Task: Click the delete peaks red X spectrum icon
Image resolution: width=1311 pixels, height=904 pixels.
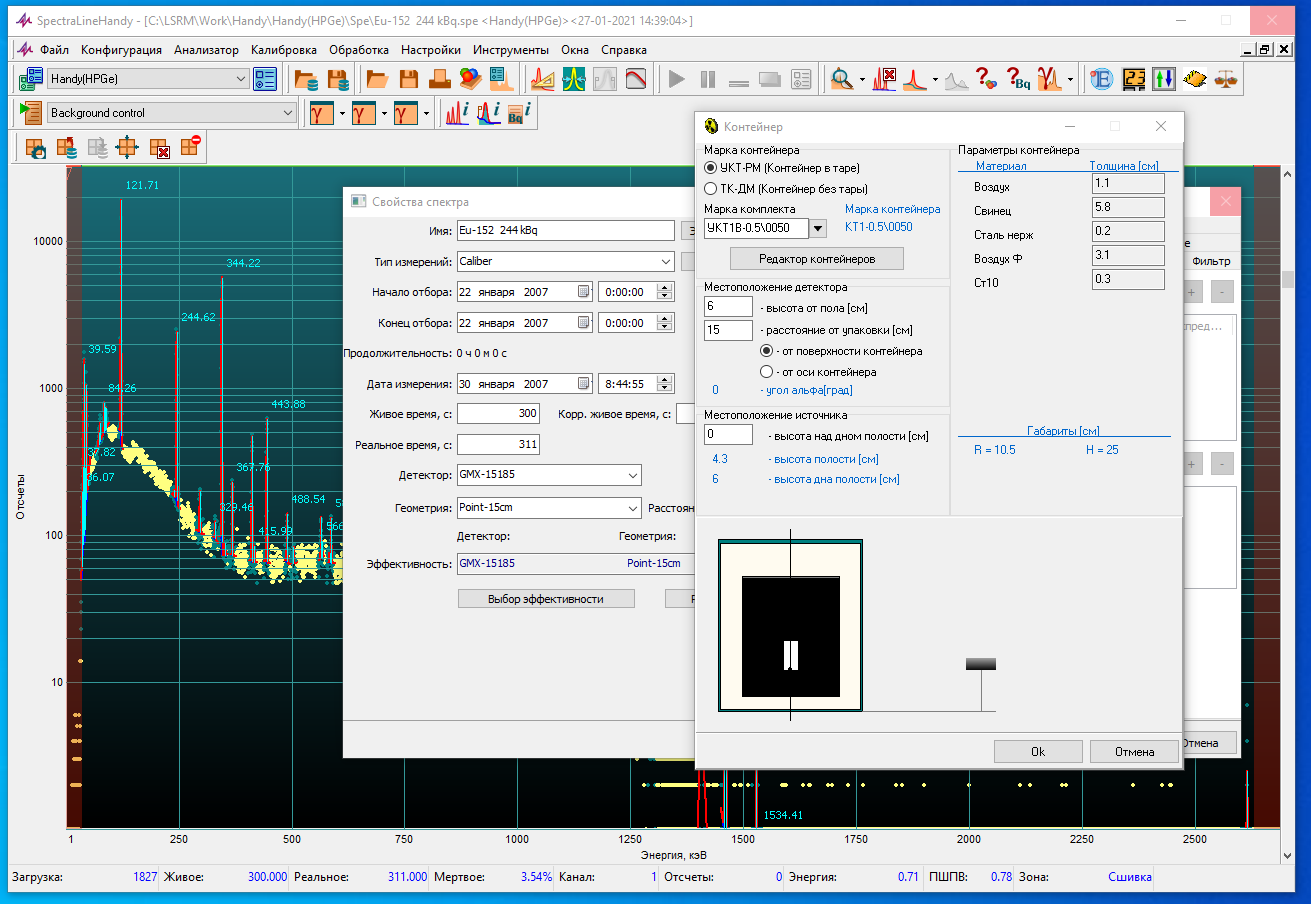Action: [884, 79]
